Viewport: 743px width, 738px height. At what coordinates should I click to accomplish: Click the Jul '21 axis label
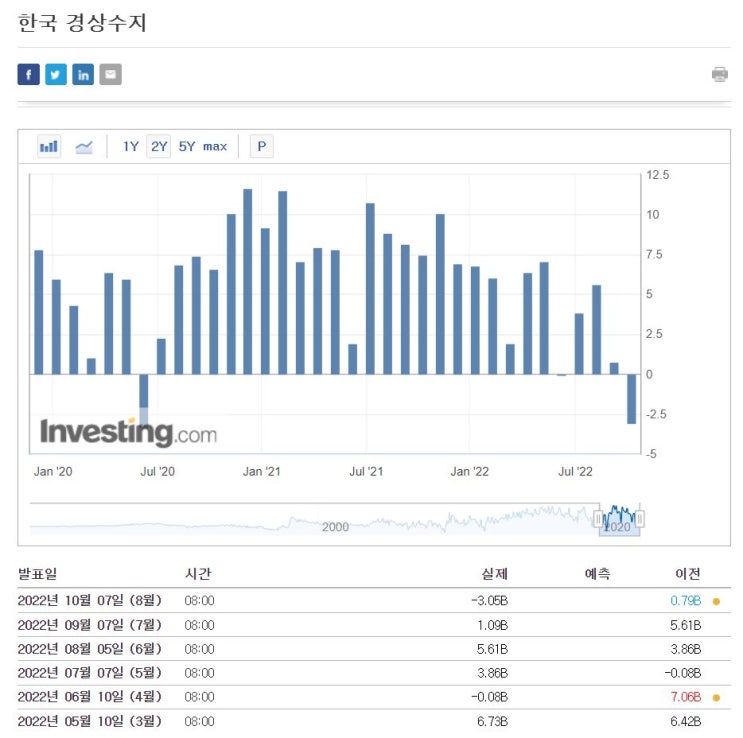pos(366,472)
